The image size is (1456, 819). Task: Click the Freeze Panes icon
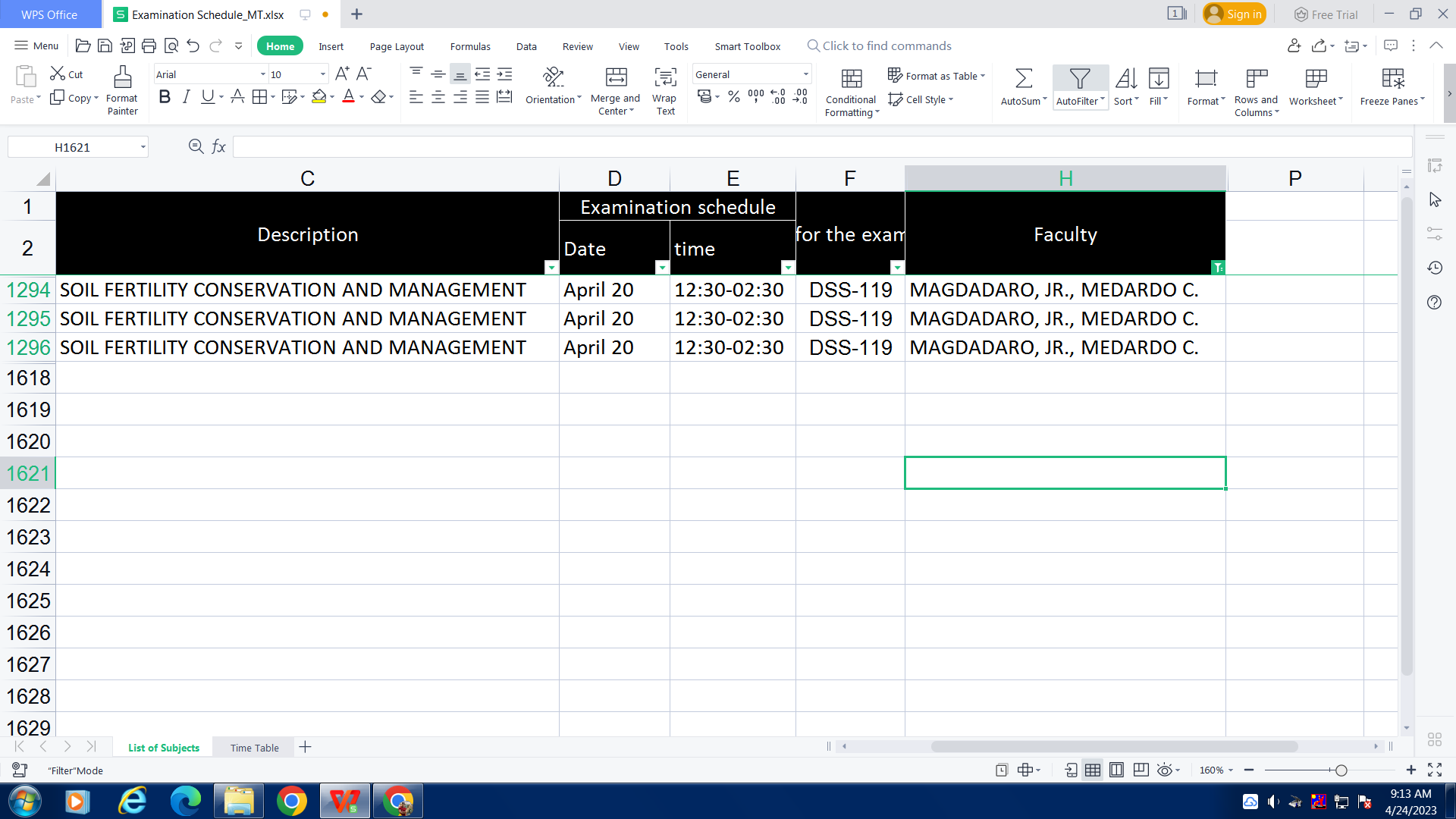point(1392,79)
